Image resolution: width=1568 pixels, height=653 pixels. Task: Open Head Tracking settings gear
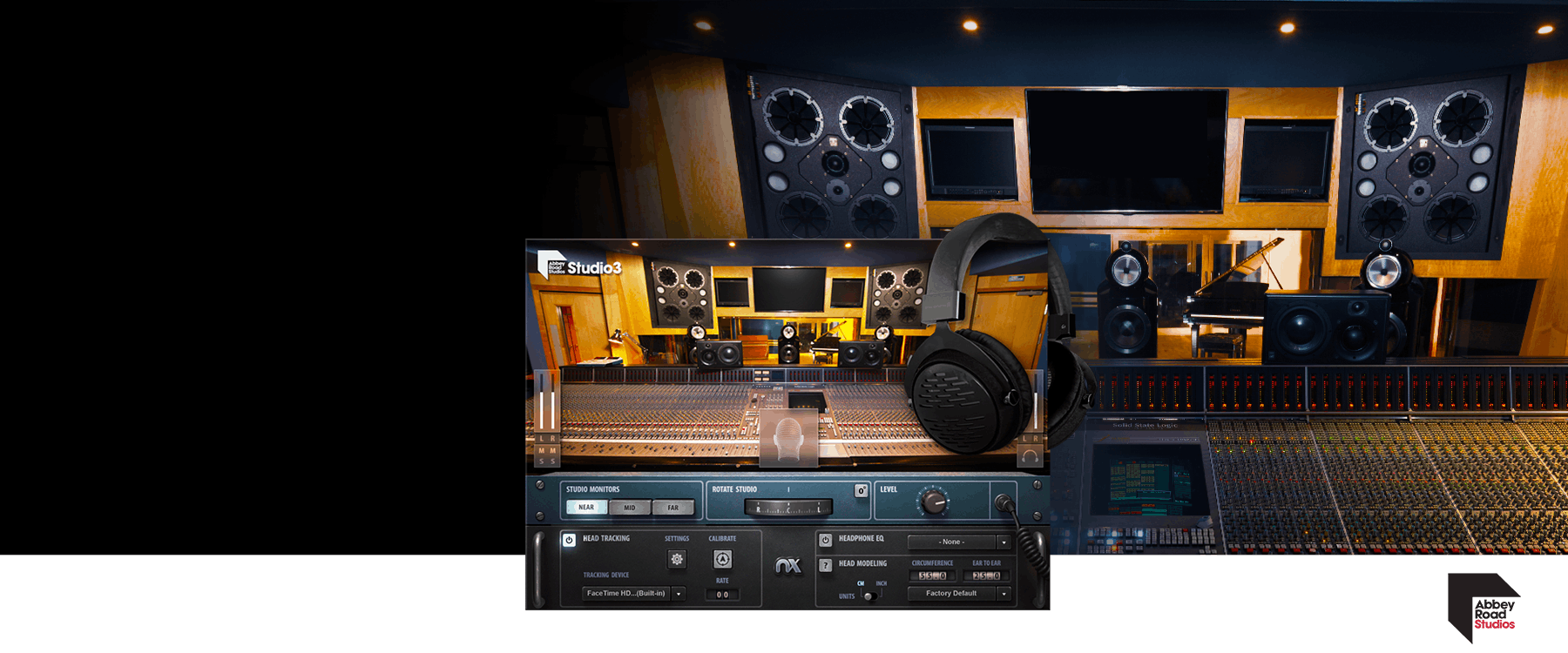click(677, 559)
